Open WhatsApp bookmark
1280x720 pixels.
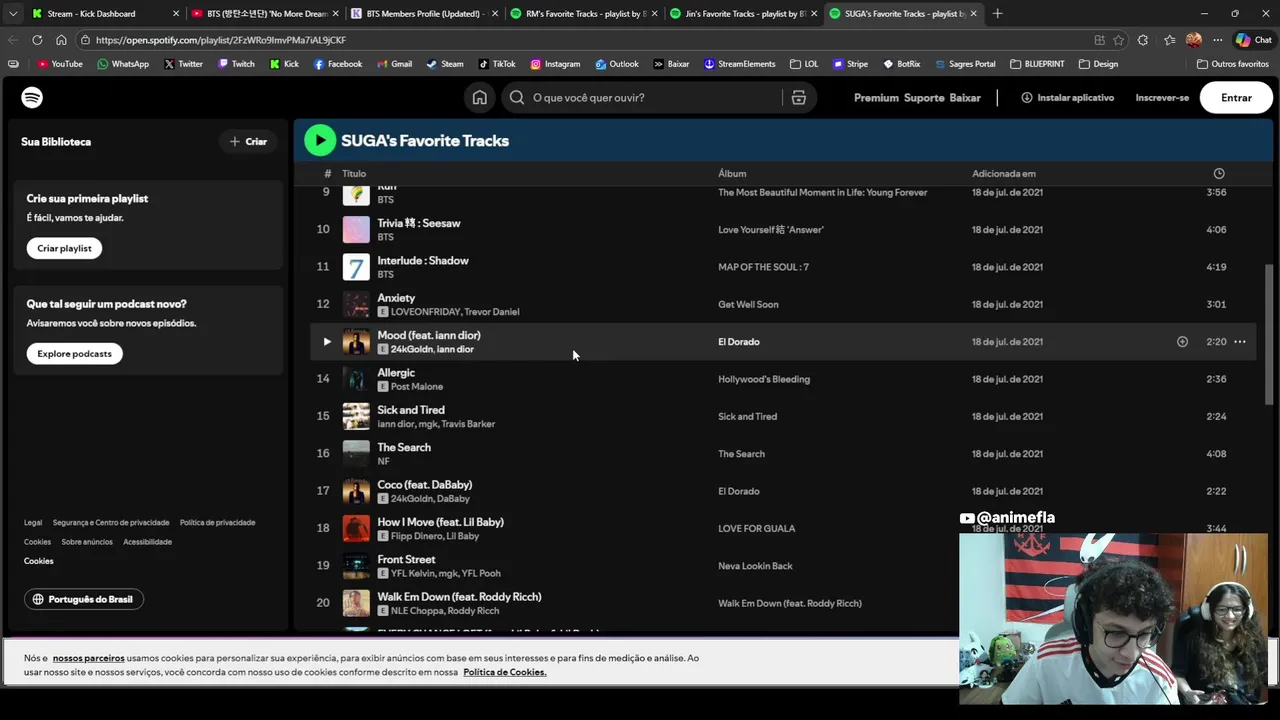tap(123, 64)
